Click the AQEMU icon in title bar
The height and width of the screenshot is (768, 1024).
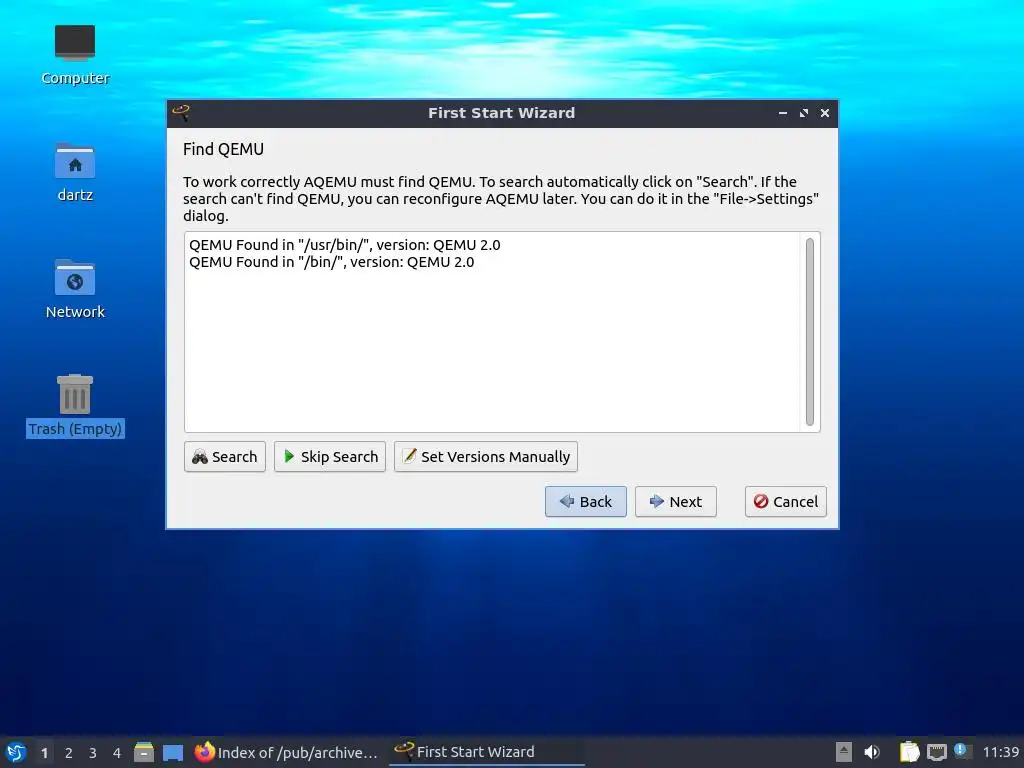click(182, 112)
